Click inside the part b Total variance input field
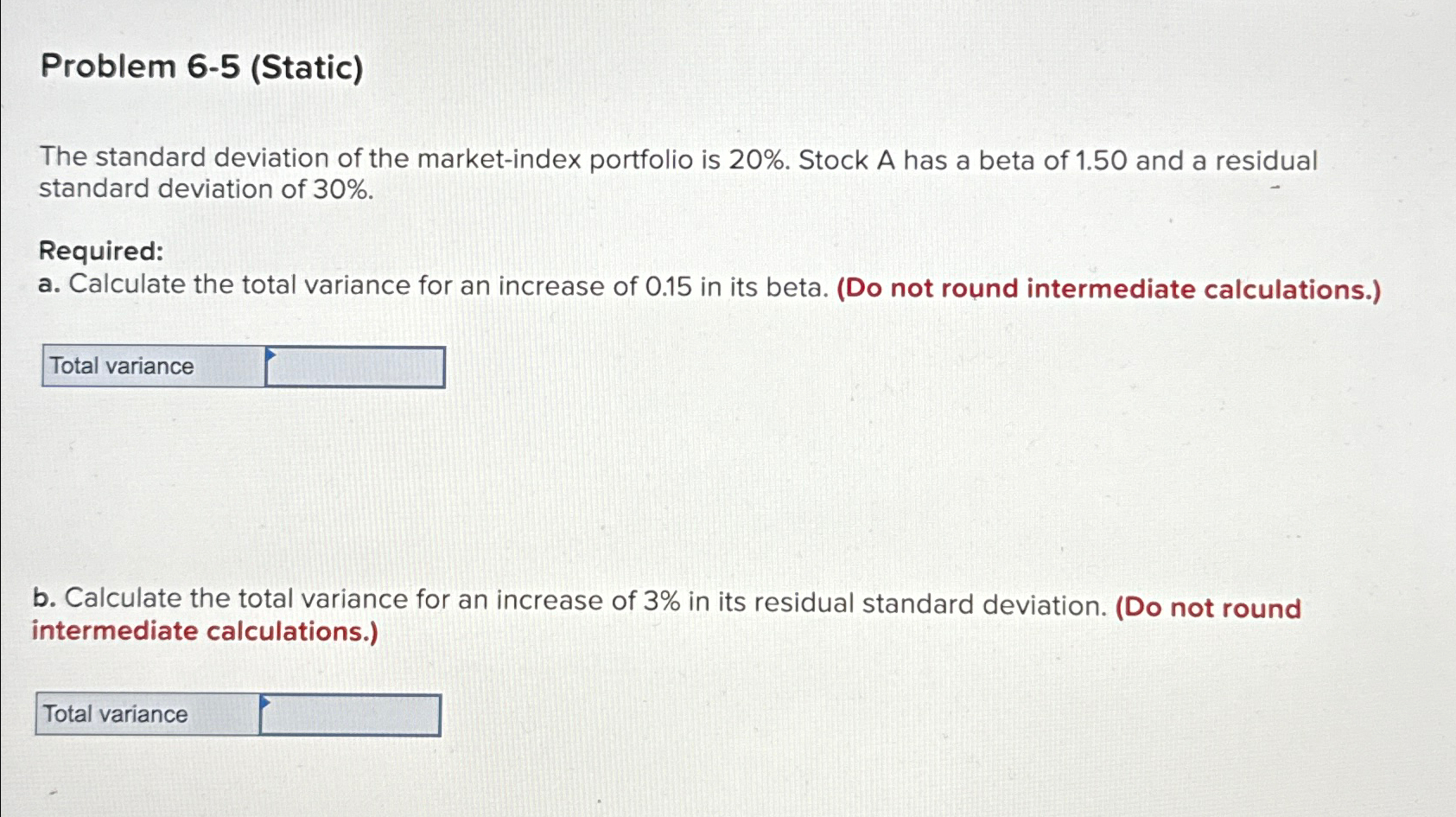This screenshot has height=817, width=1456. click(x=350, y=714)
